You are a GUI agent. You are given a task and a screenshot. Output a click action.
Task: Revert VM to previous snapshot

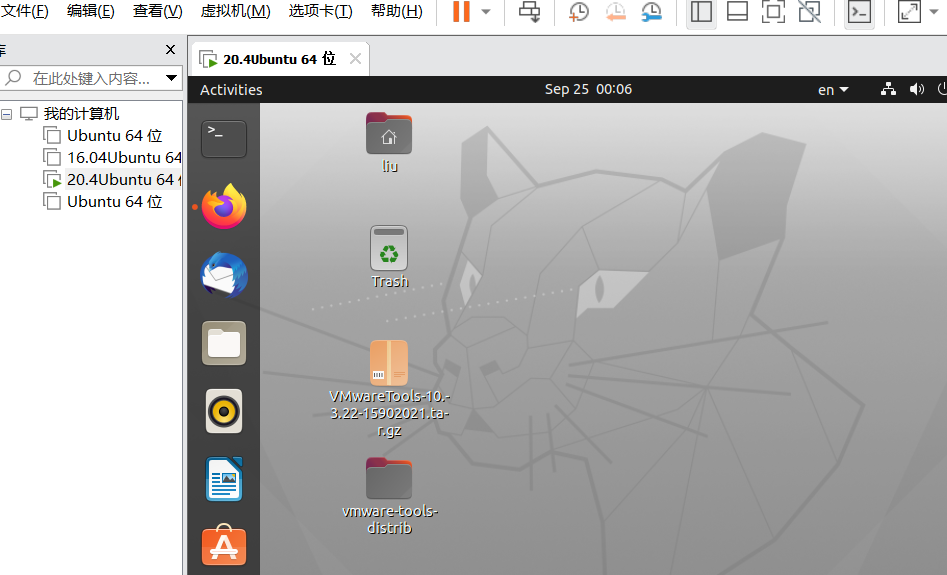(615, 11)
